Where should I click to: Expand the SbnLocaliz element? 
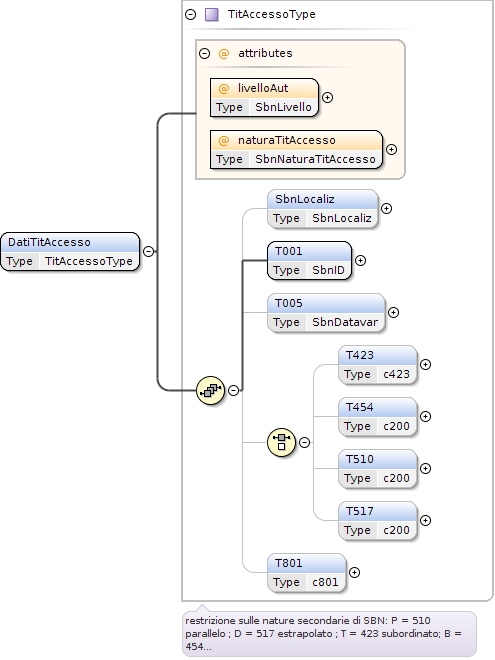(x=386, y=209)
